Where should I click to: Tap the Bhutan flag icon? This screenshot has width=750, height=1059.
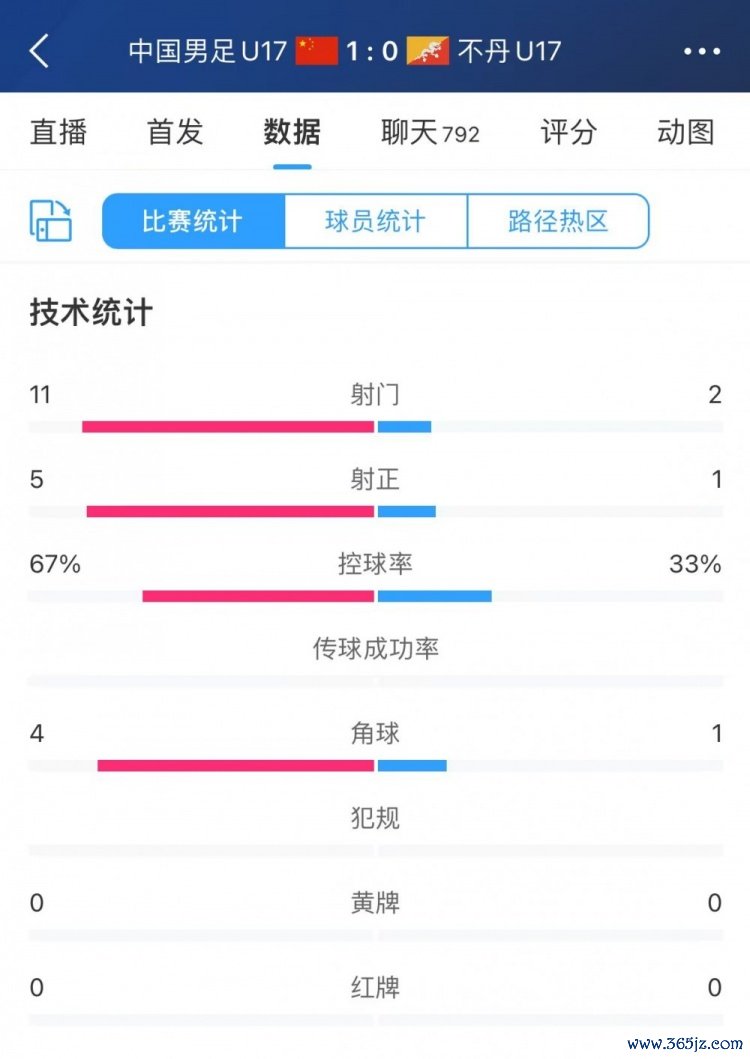(428, 51)
